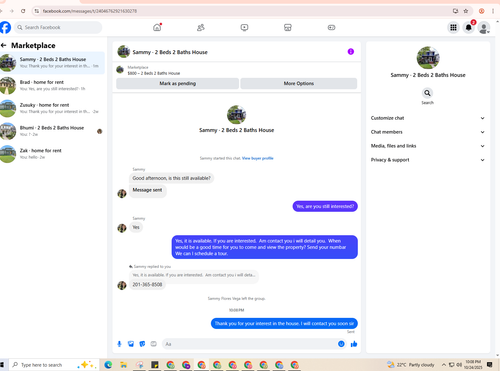
Task: Open the taskbar clock and date
Action: point(473,365)
